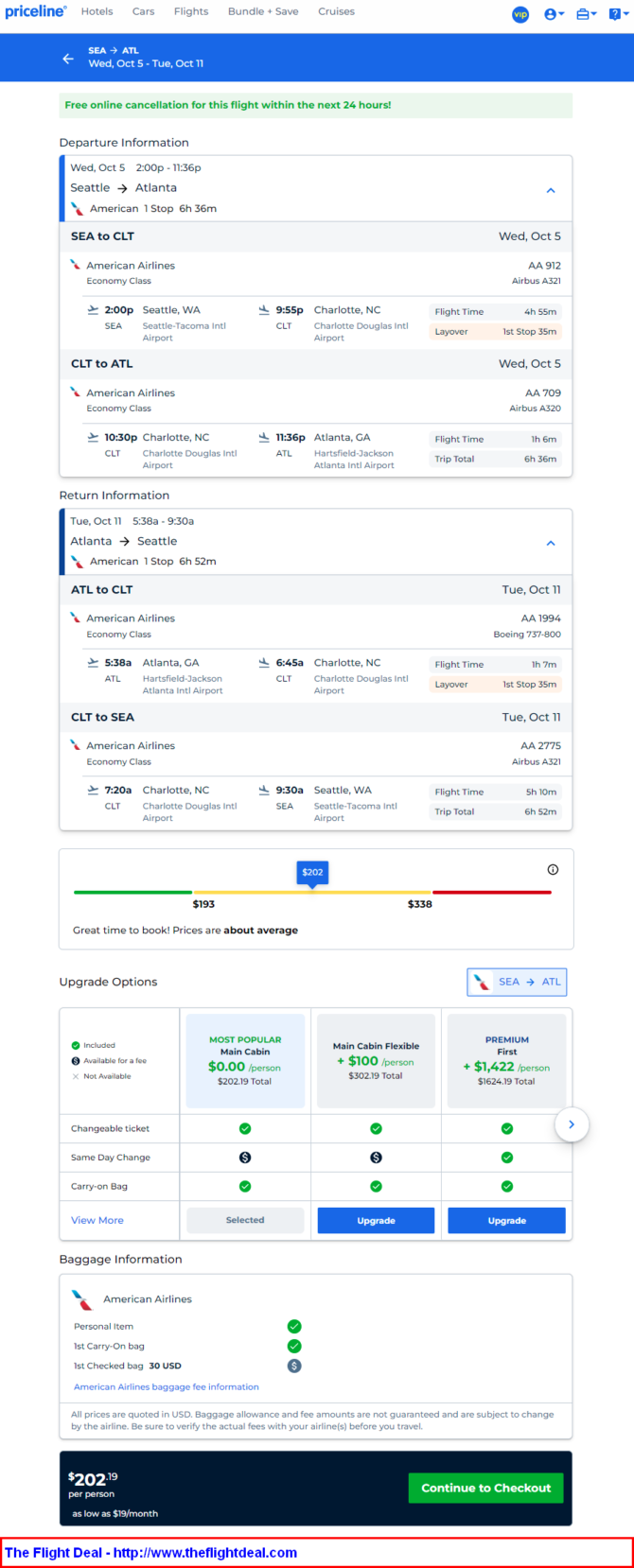The width and height of the screenshot is (634, 1568).
Task: Click Same Day Change checkmark under First
Action: tap(507, 1158)
